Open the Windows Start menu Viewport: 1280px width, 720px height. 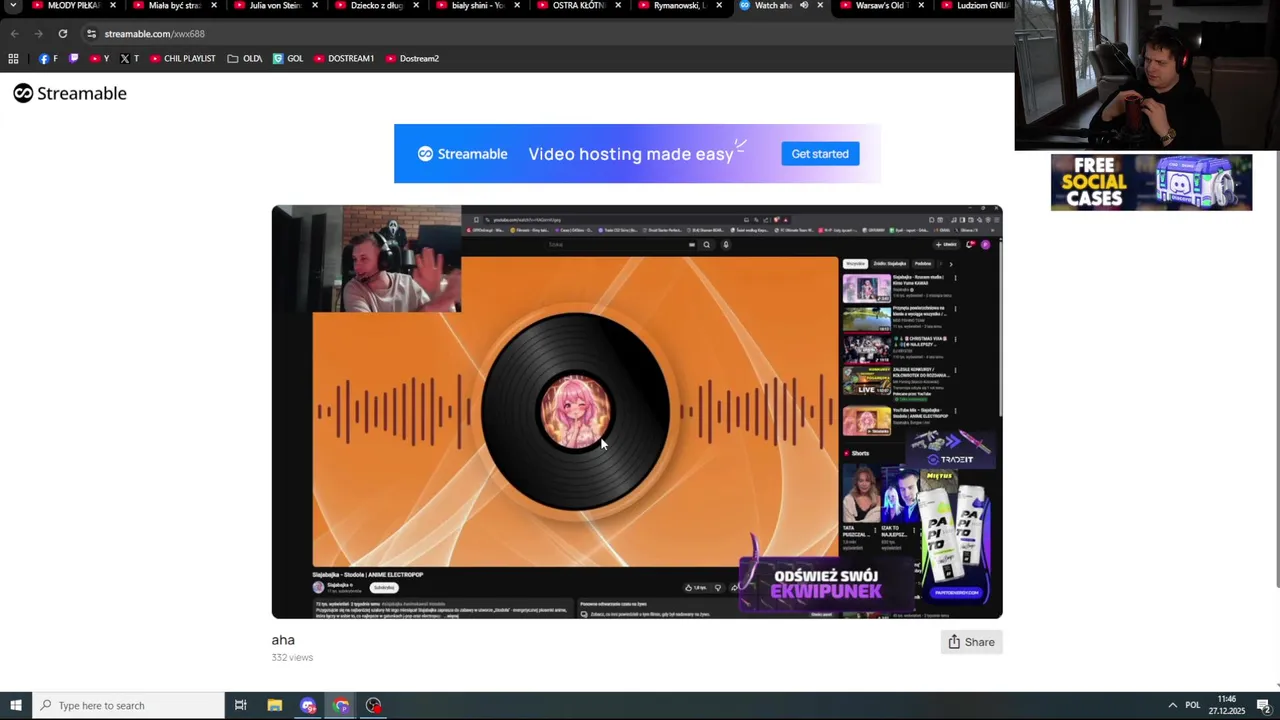coord(16,705)
